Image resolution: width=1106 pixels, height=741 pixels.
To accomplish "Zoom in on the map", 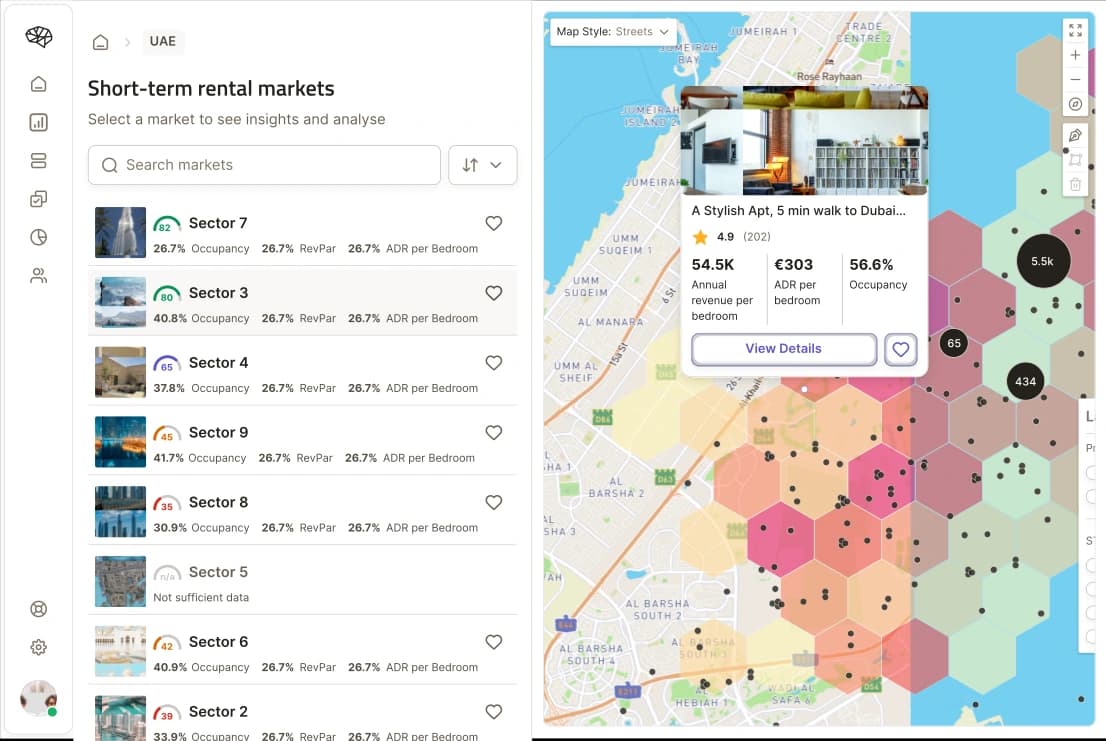I will coord(1075,55).
